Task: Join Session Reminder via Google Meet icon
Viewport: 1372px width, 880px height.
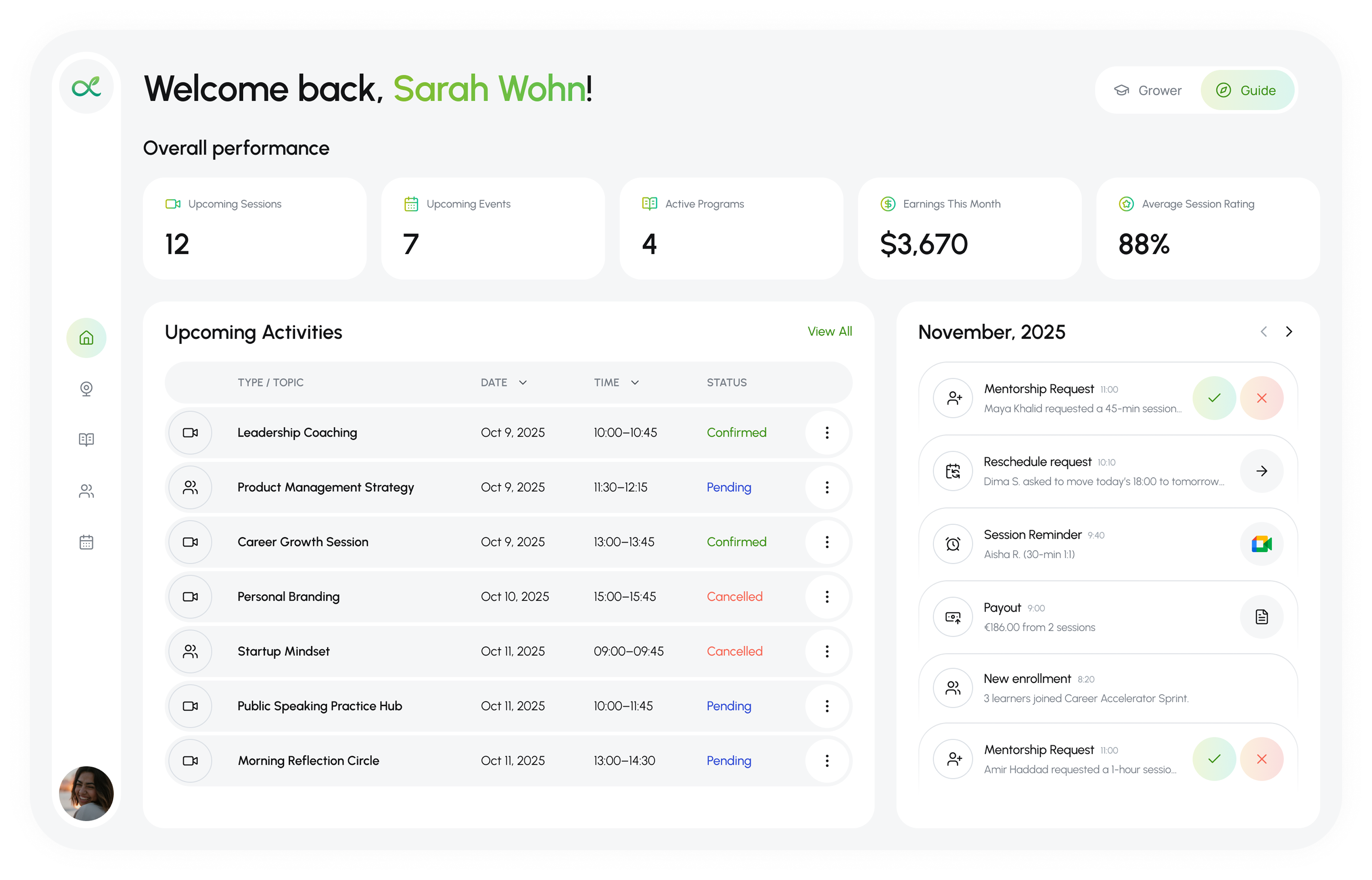Action: coord(1261,544)
